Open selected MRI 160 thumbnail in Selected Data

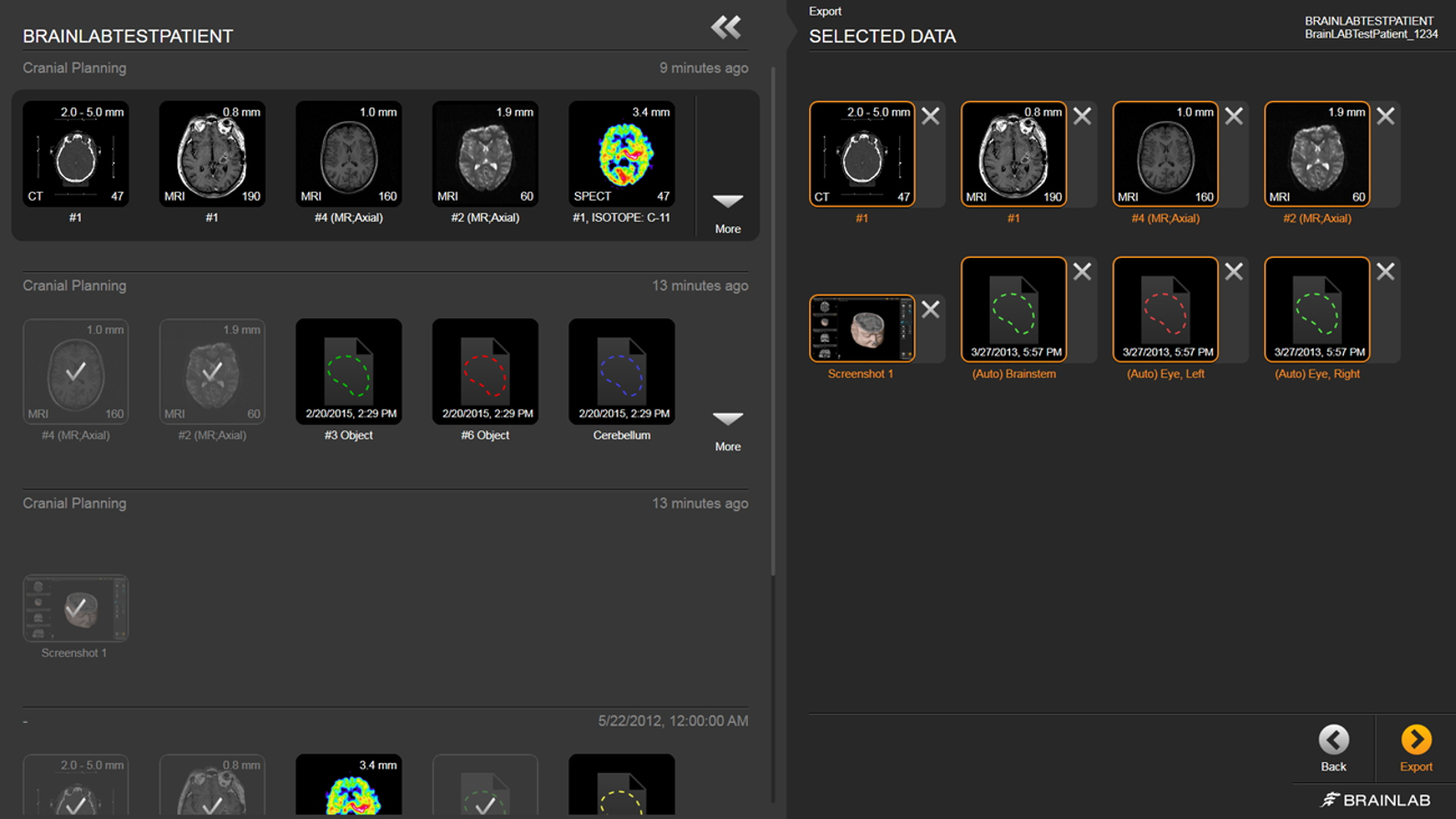1165,154
